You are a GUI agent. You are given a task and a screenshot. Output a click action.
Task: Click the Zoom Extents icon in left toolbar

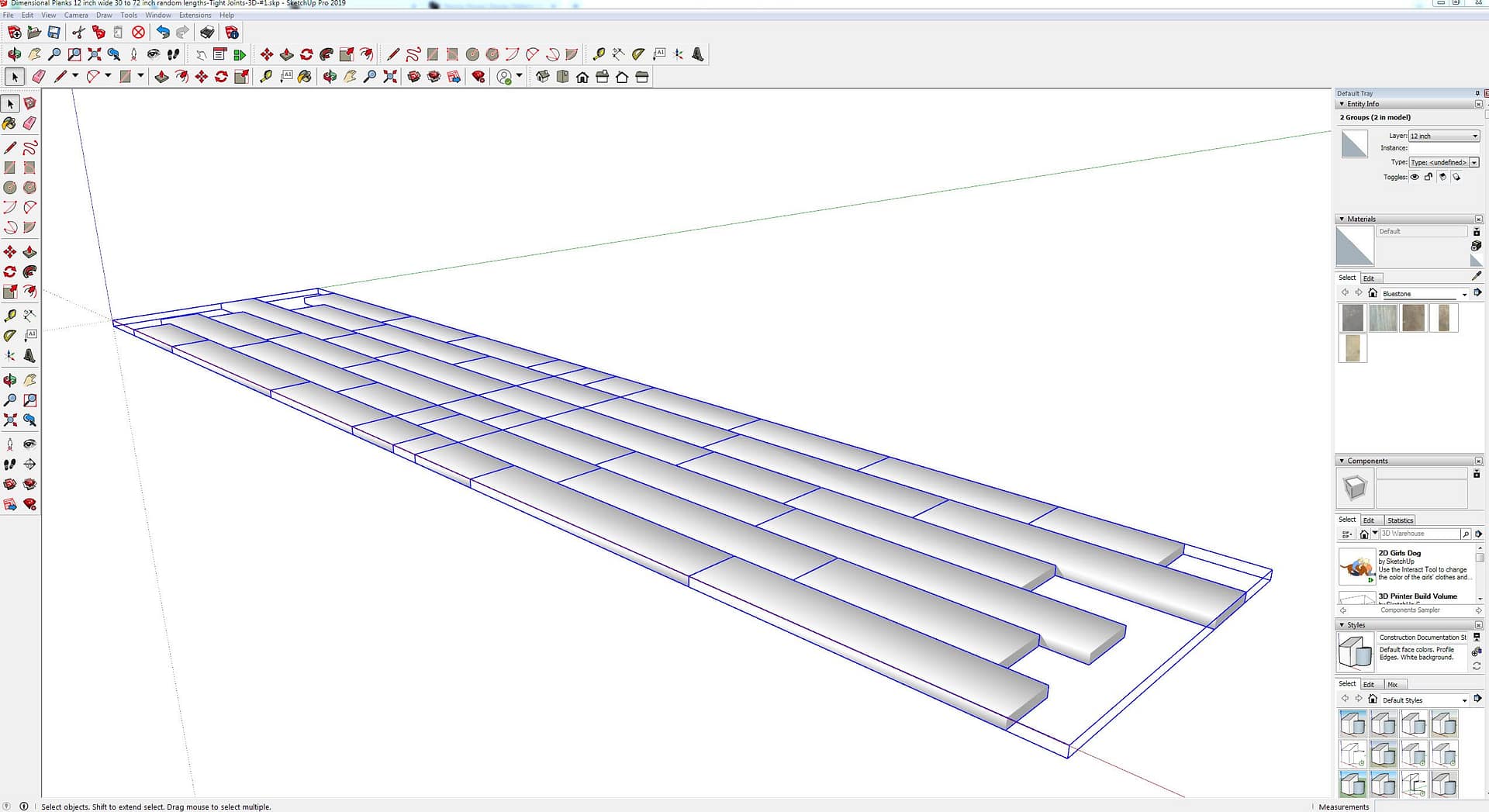9,420
